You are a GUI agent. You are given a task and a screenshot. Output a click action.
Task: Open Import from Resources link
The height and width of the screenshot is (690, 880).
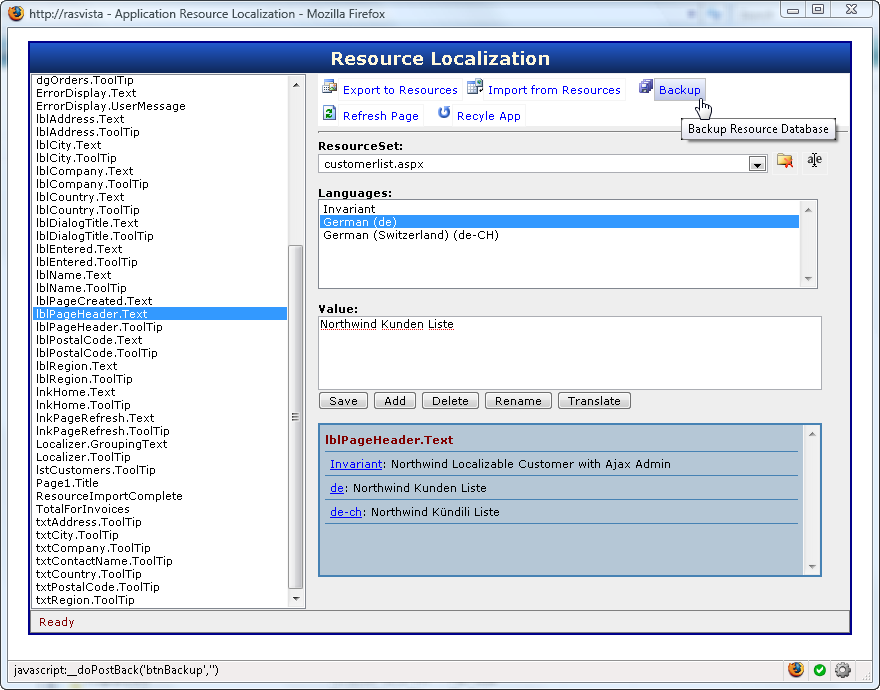click(x=554, y=90)
